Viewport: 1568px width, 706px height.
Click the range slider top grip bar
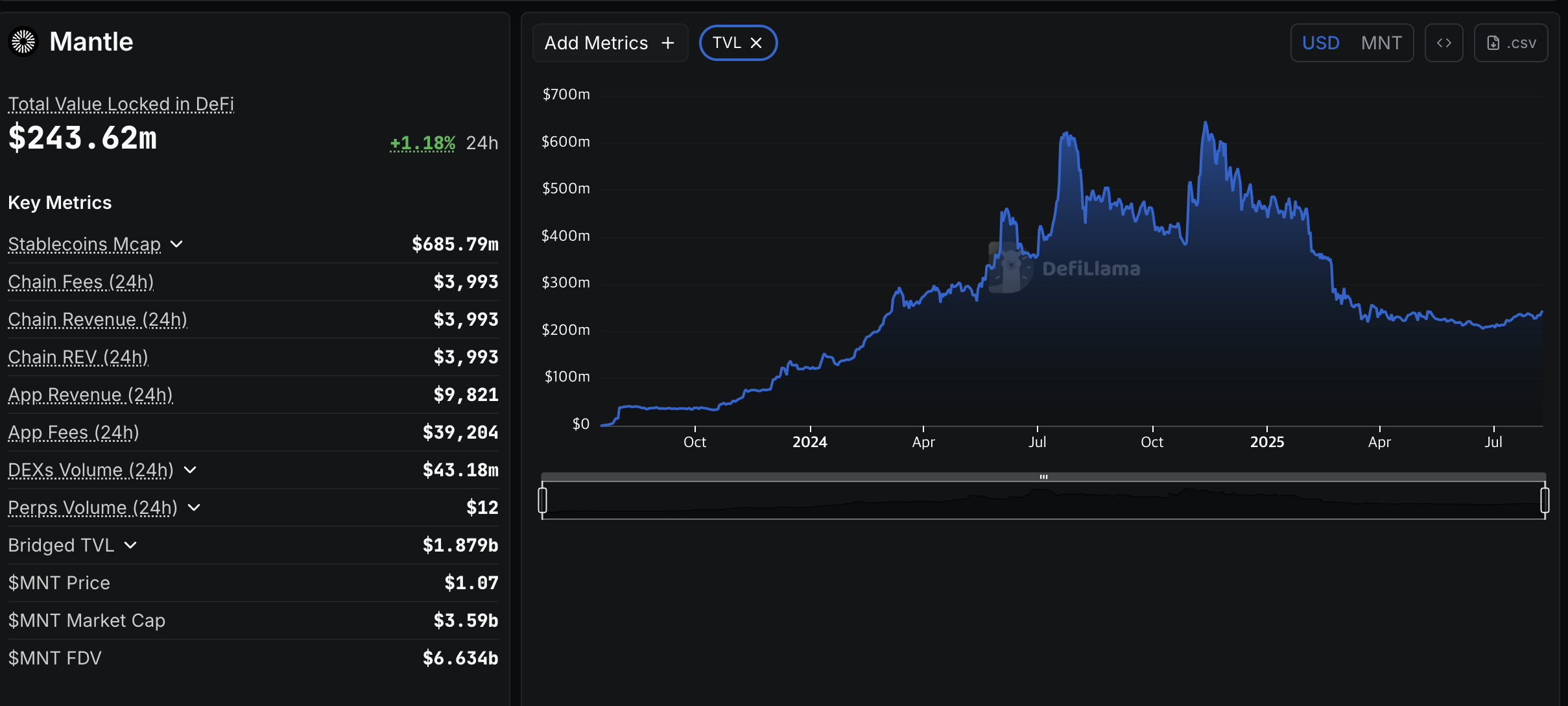[x=1043, y=477]
